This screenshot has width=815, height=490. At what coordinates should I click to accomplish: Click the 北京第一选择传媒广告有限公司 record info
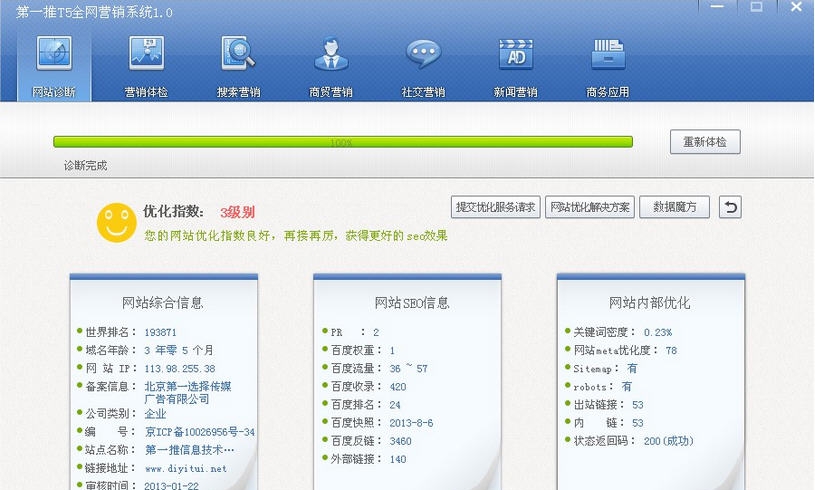pyautogui.click(x=188, y=392)
